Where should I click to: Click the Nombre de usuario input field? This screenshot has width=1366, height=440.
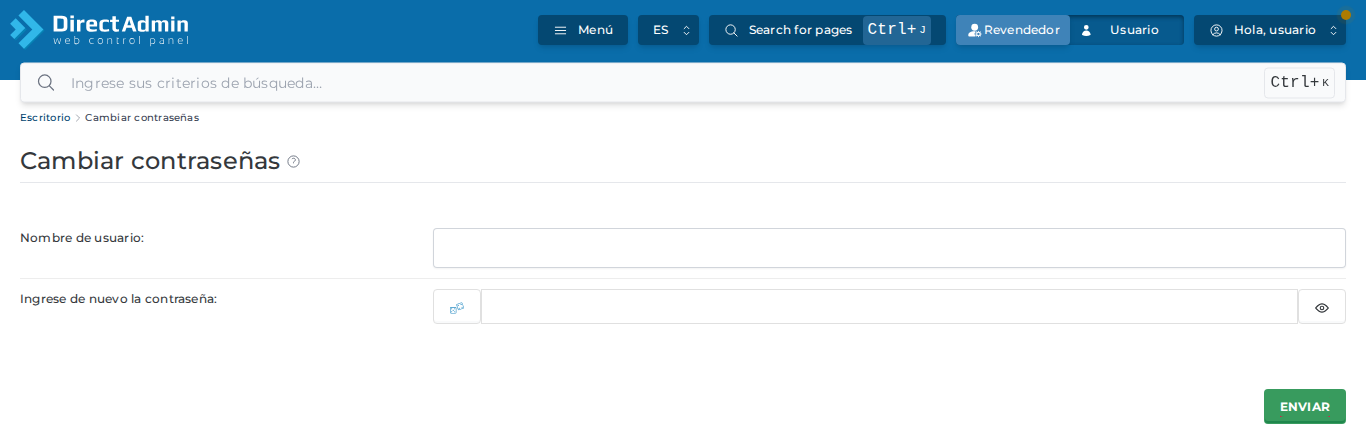coord(889,248)
